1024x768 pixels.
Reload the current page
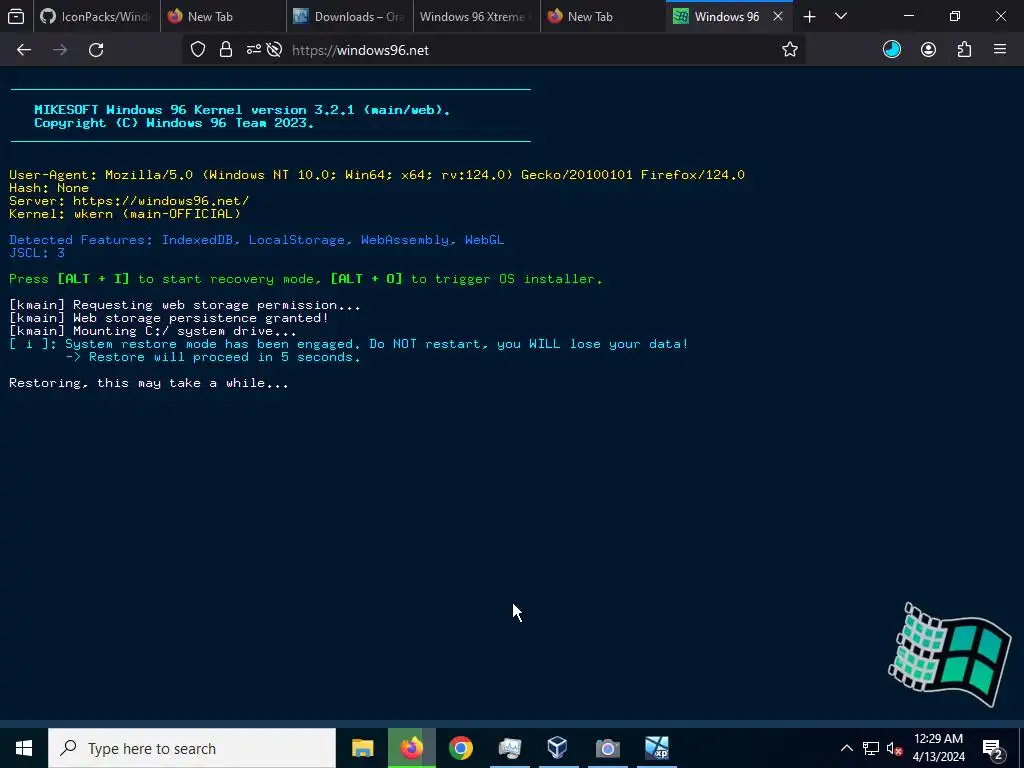96,50
